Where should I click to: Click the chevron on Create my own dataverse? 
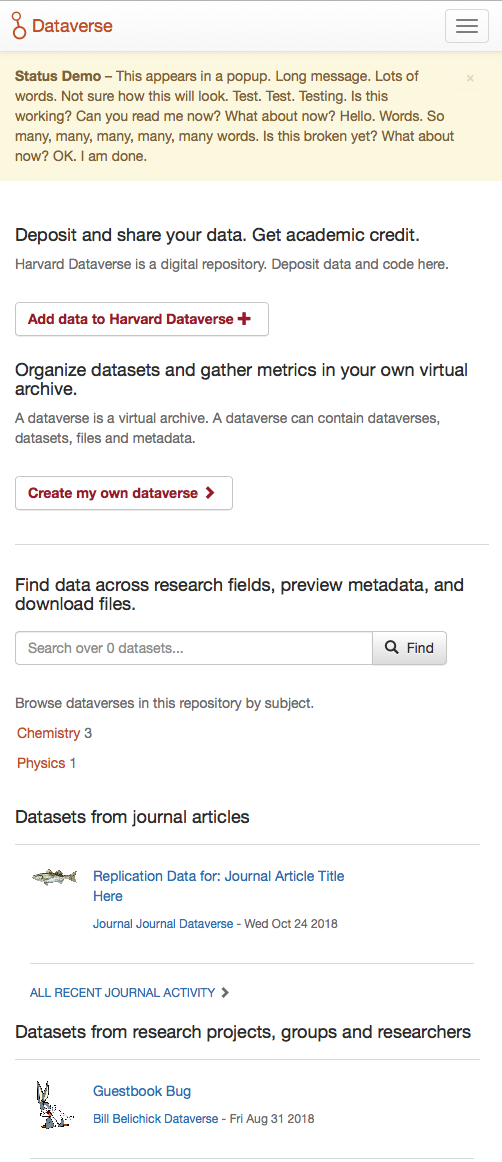pos(210,493)
